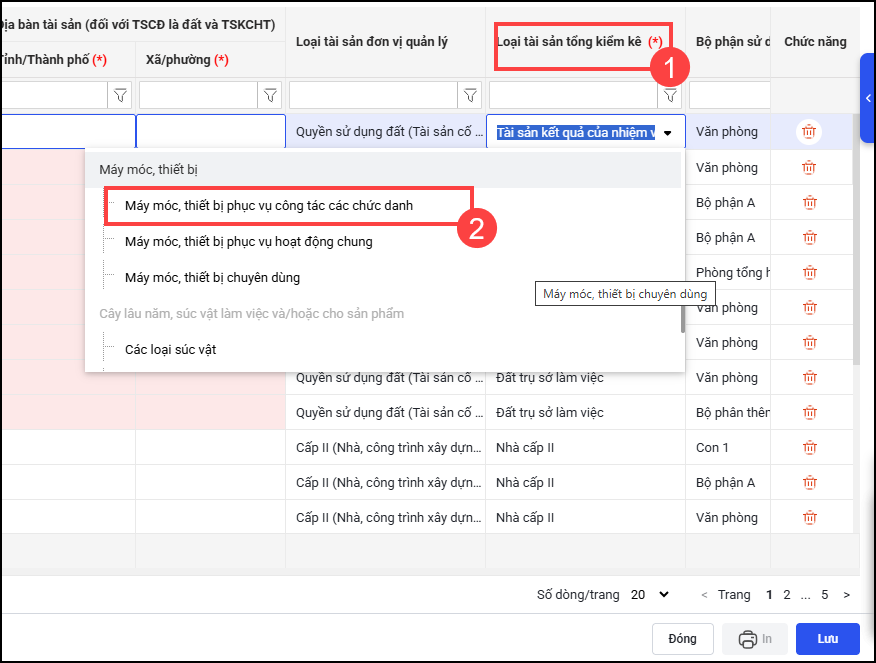
Task: Open the Số dòng/trang rows-per-page dropdown
Action: point(650,595)
